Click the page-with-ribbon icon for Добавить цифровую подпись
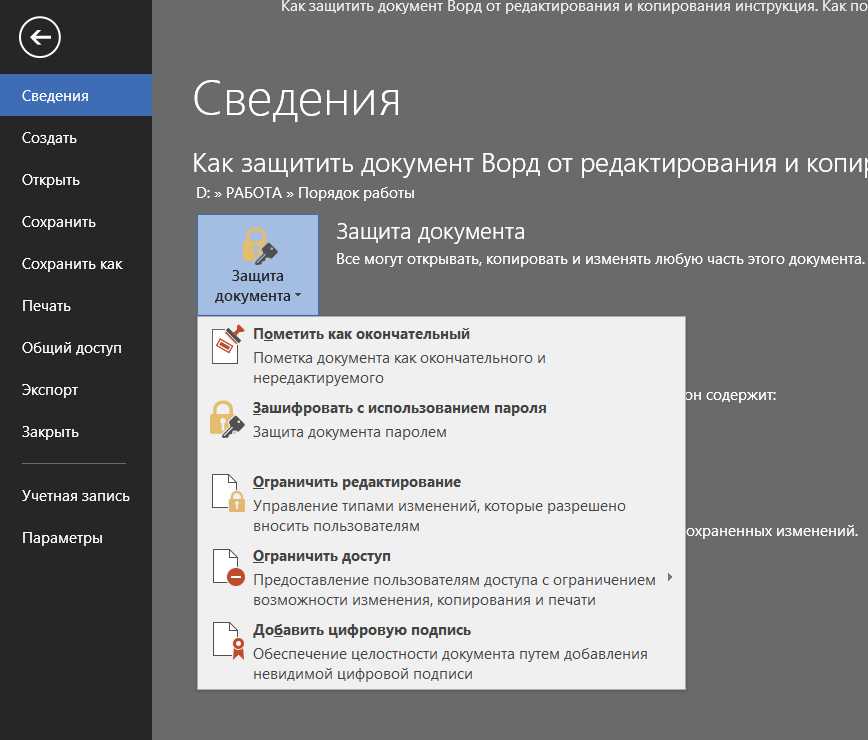The width and height of the screenshot is (868, 740). [x=229, y=640]
